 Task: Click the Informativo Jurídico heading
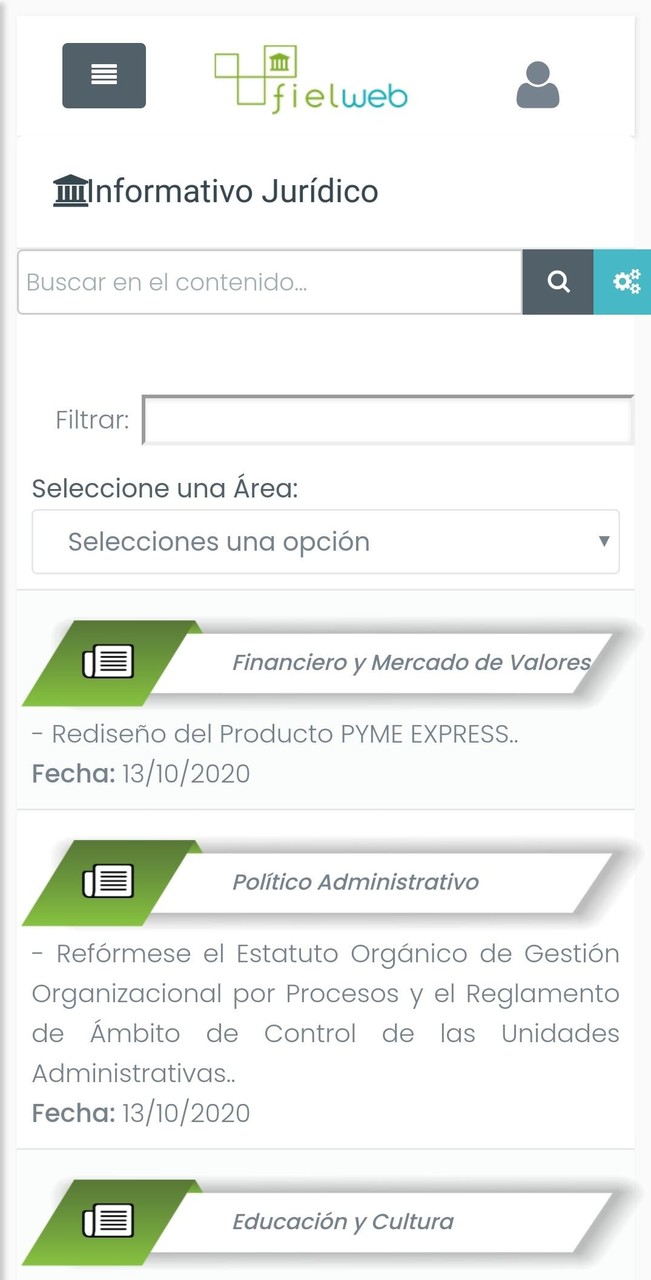pos(234,190)
